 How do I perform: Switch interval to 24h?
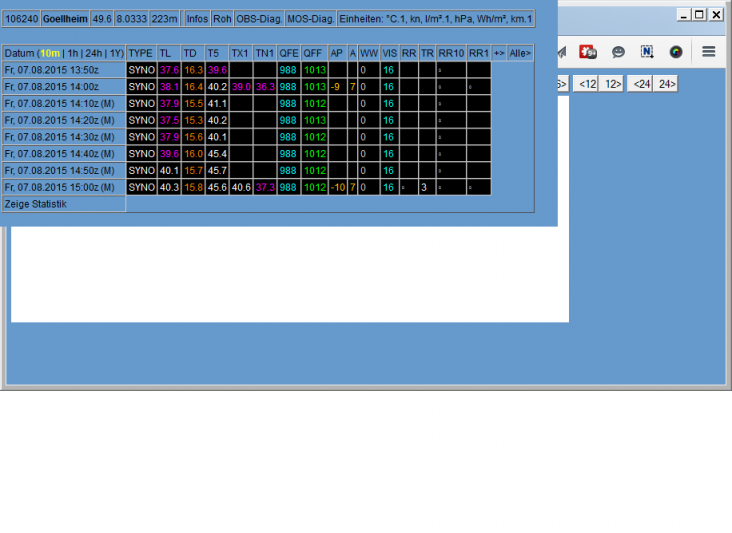93,53
